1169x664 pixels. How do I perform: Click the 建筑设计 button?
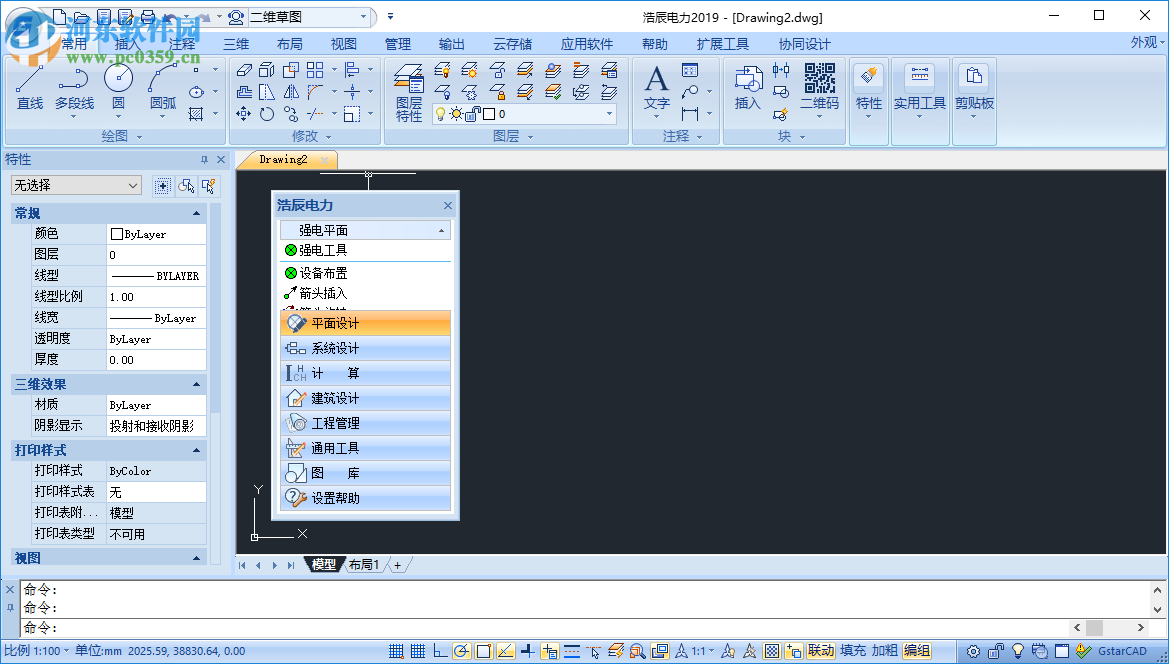click(365, 398)
